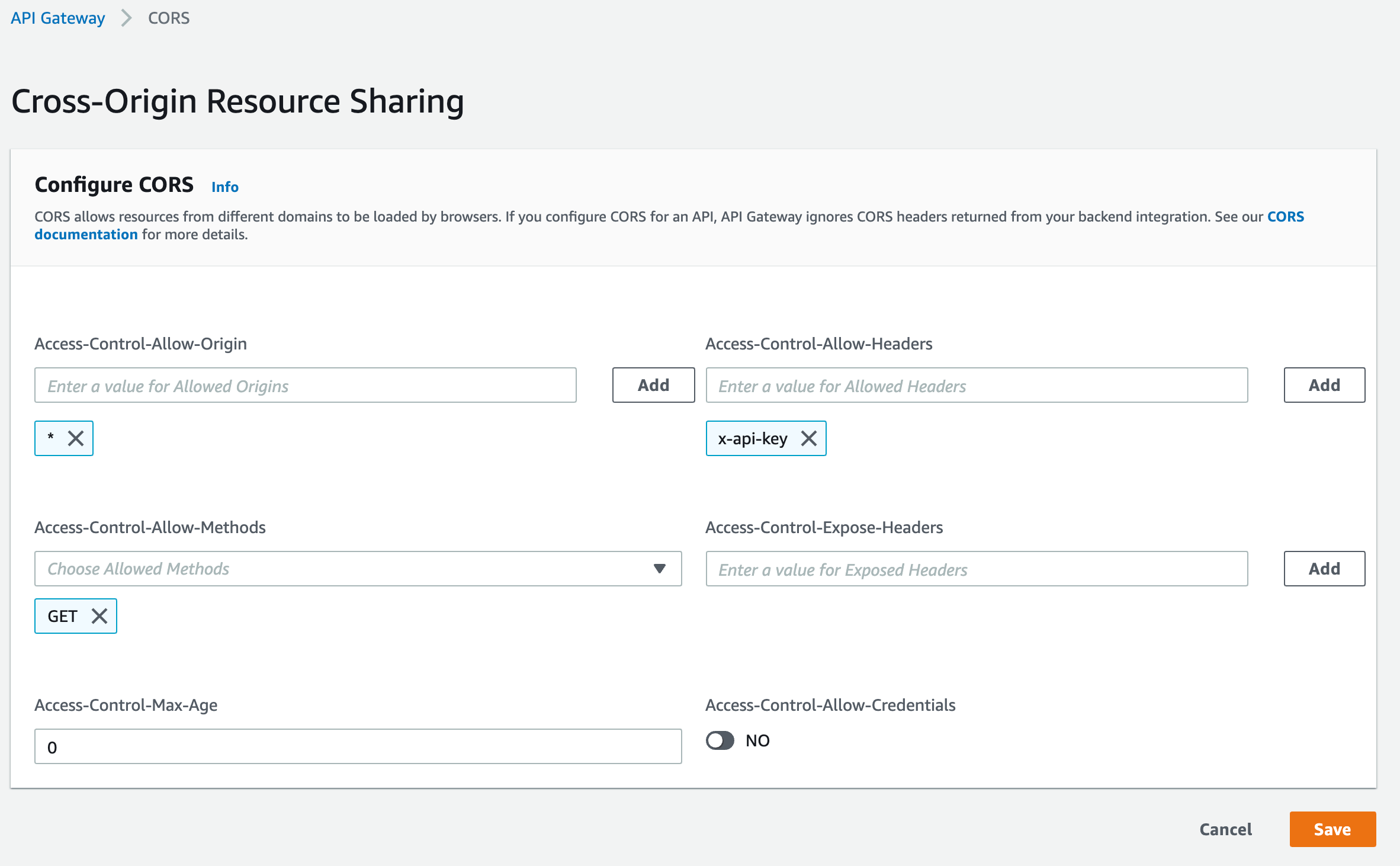The width and height of the screenshot is (1400, 866).
Task: Save the CORS configuration
Action: (1332, 829)
